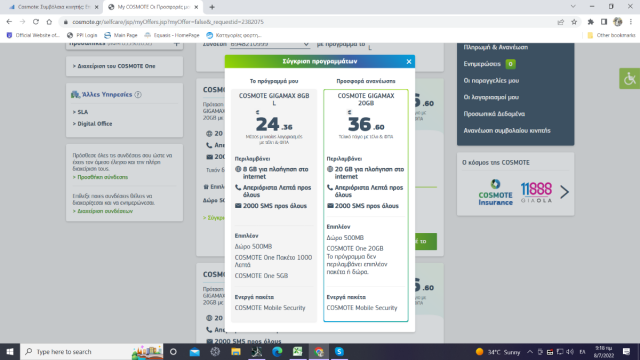The image size is (640, 360).
Task: Click the Προσθήκη σύνδεσης link
Action: [100, 177]
